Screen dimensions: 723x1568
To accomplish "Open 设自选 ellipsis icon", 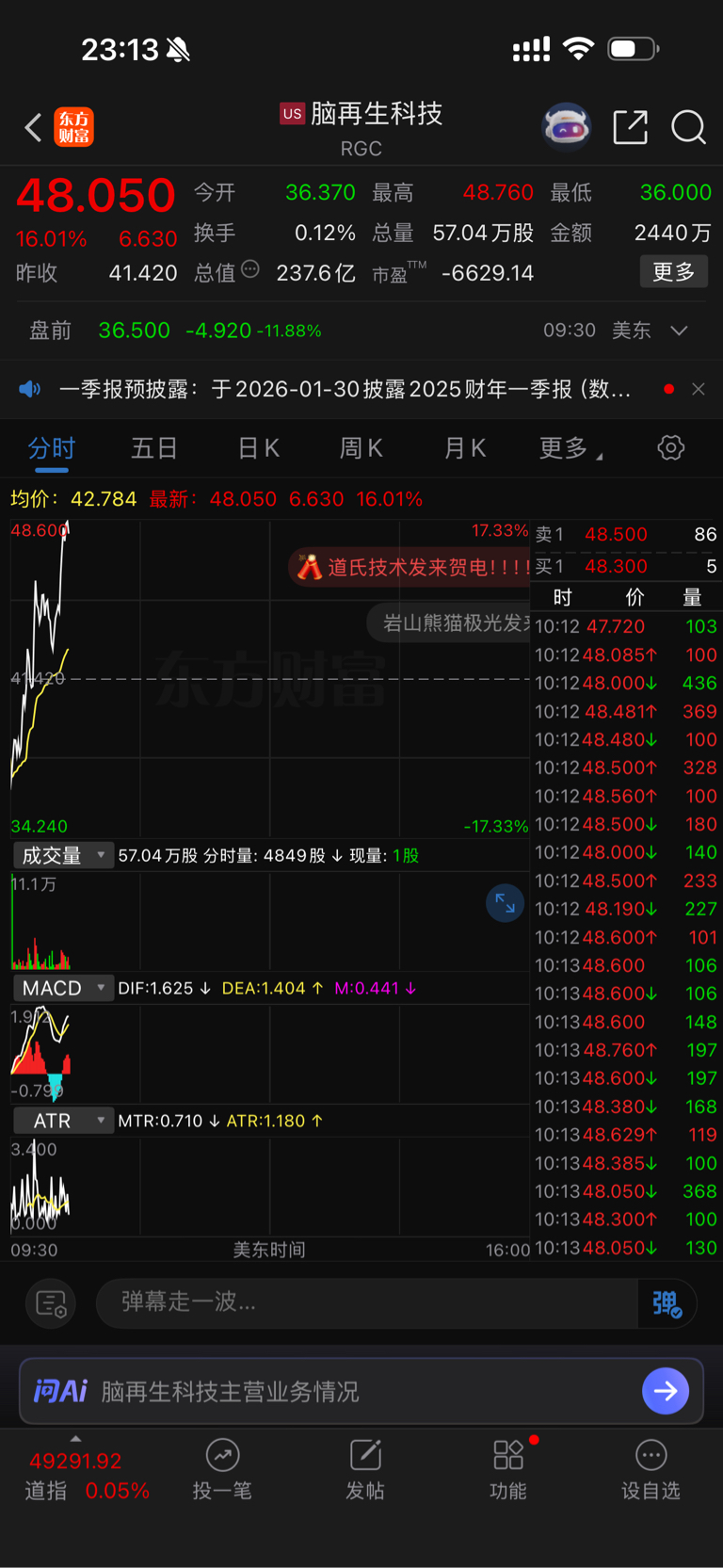I will (x=651, y=1455).
